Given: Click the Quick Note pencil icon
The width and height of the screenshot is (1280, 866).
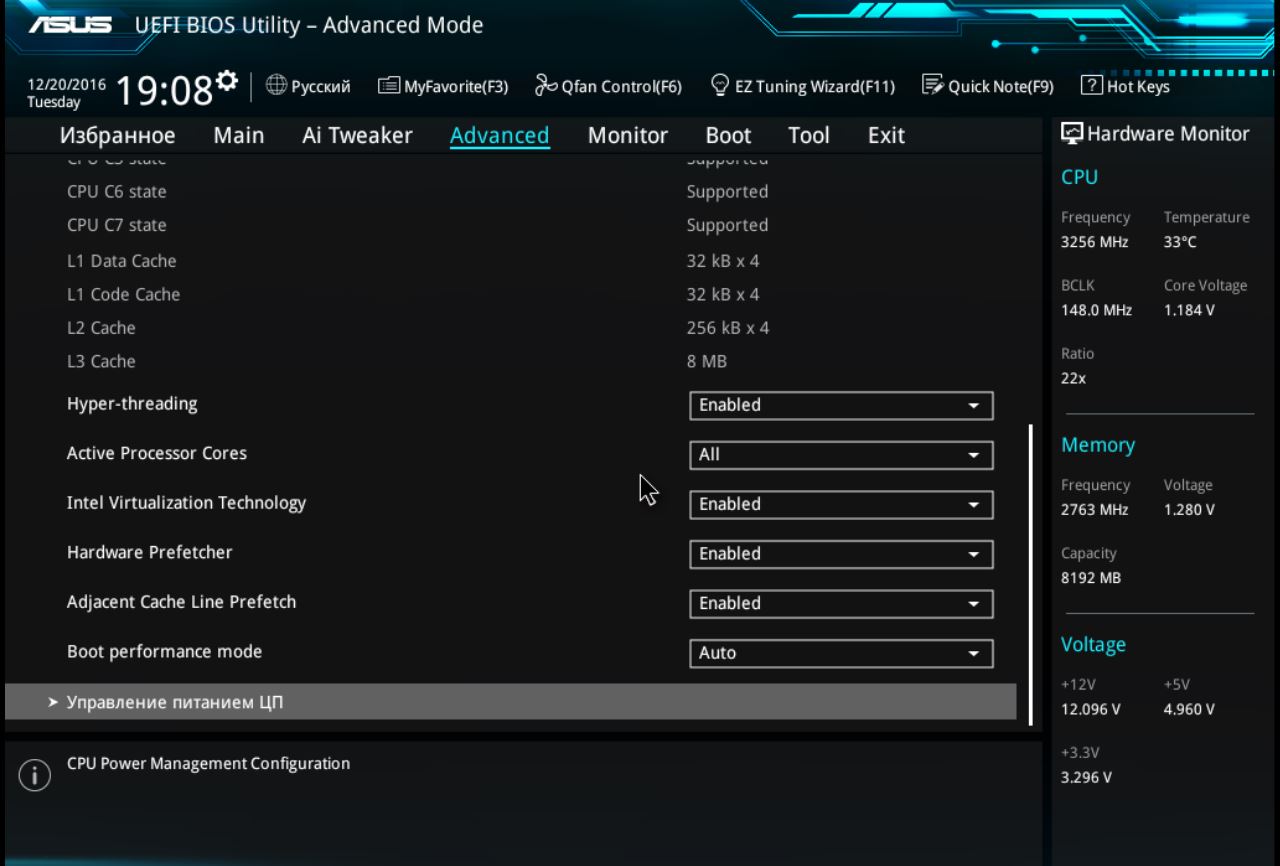Looking at the screenshot, I should [933, 85].
